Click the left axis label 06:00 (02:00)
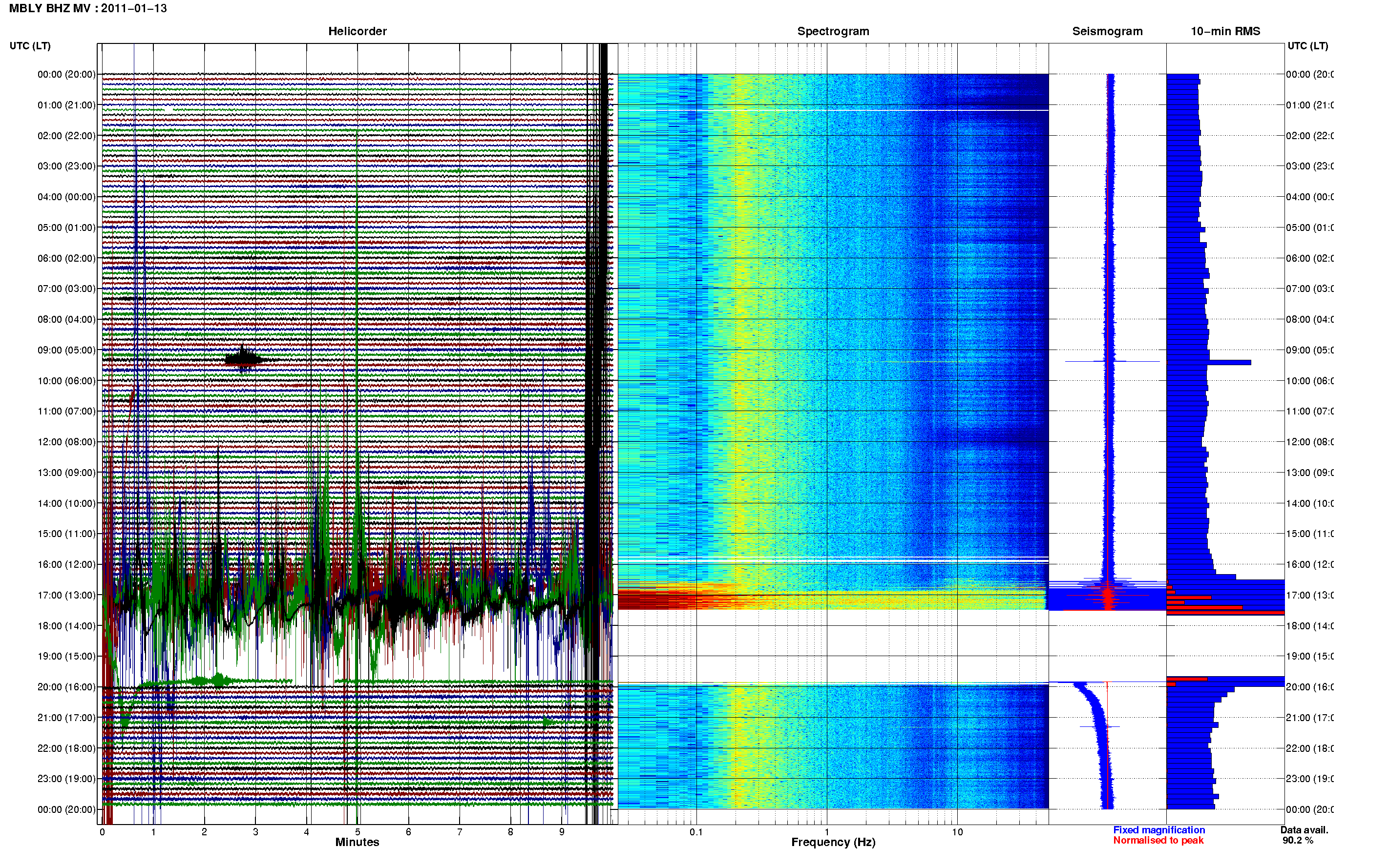Viewport: 1389px width, 868px height. (66, 258)
